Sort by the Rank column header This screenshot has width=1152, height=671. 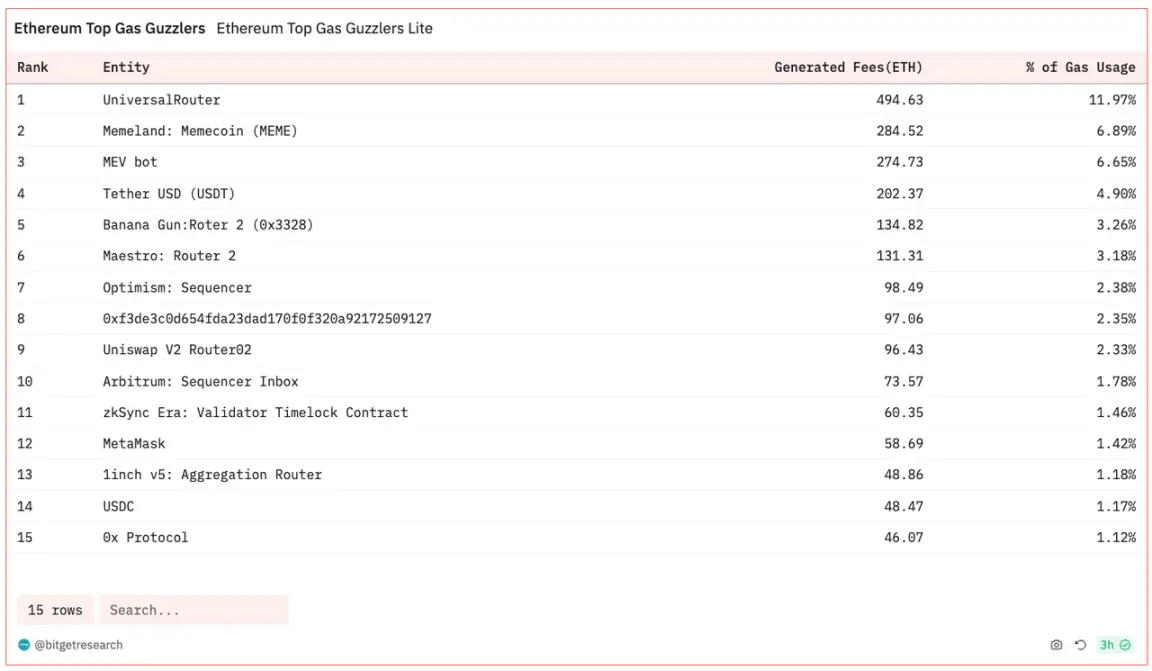(33, 68)
